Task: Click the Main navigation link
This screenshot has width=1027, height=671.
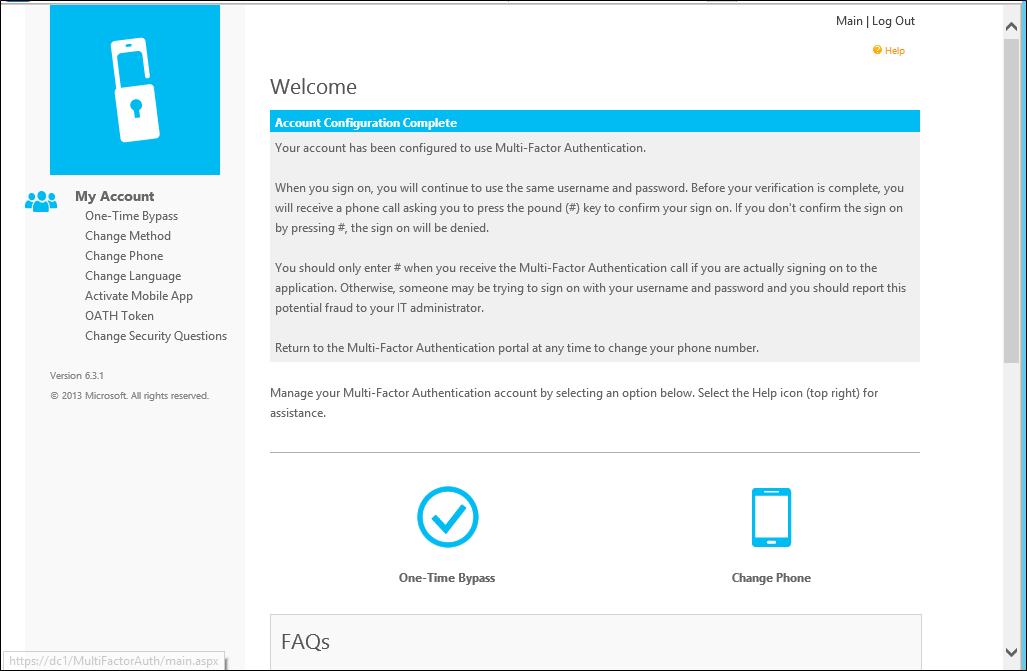Action: coord(849,20)
